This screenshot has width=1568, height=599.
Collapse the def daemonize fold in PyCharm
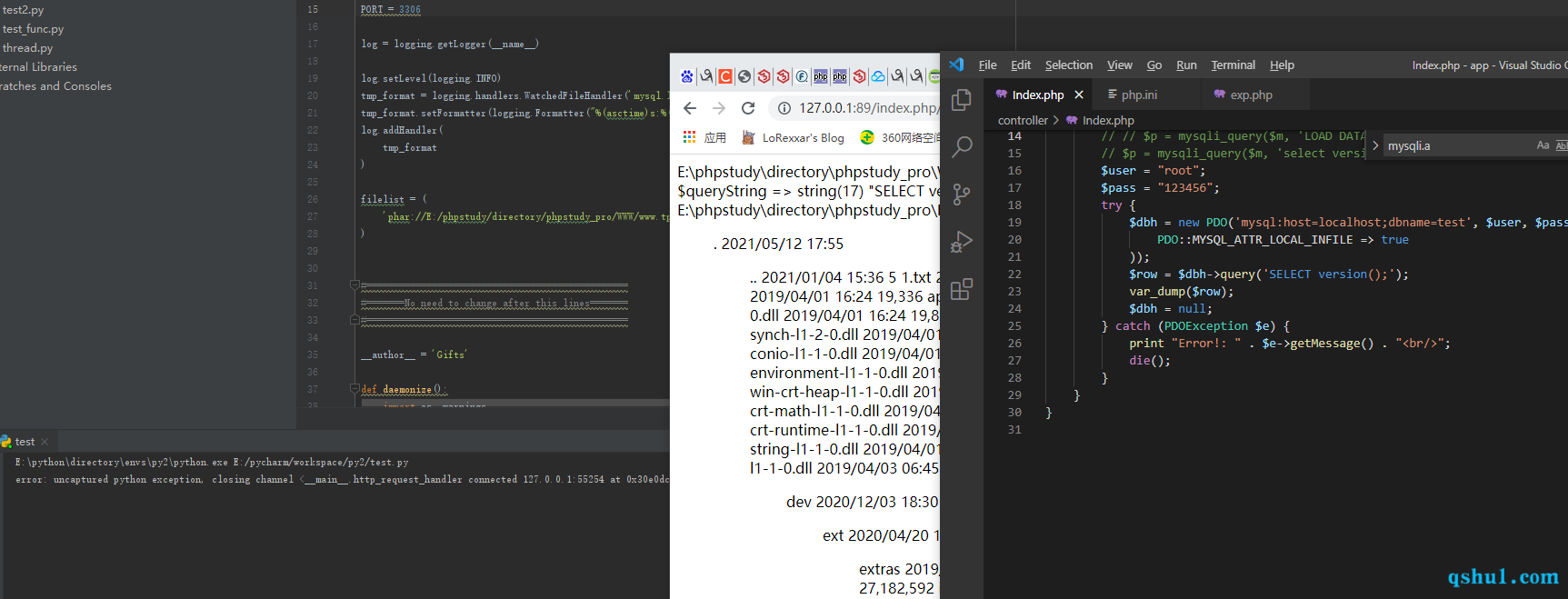[x=355, y=389]
